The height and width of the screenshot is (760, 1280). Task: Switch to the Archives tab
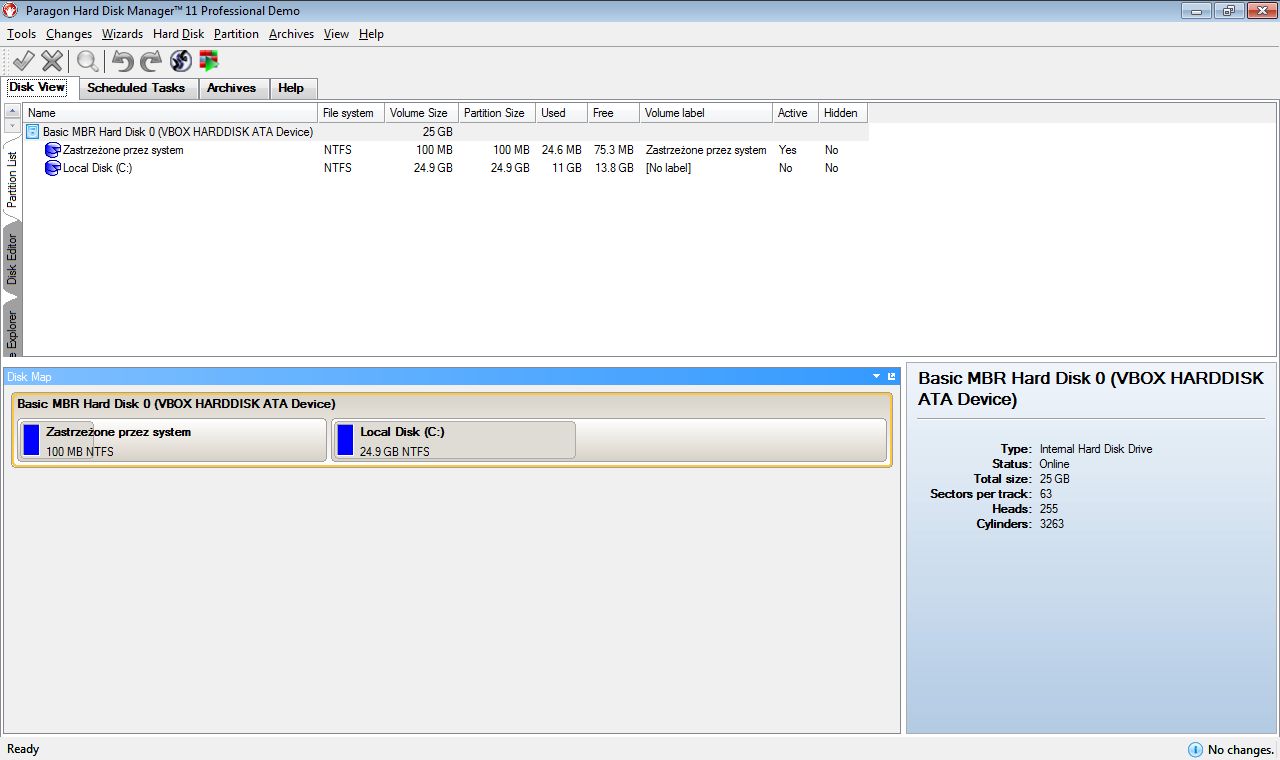pyautogui.click(x=232, y=88)
